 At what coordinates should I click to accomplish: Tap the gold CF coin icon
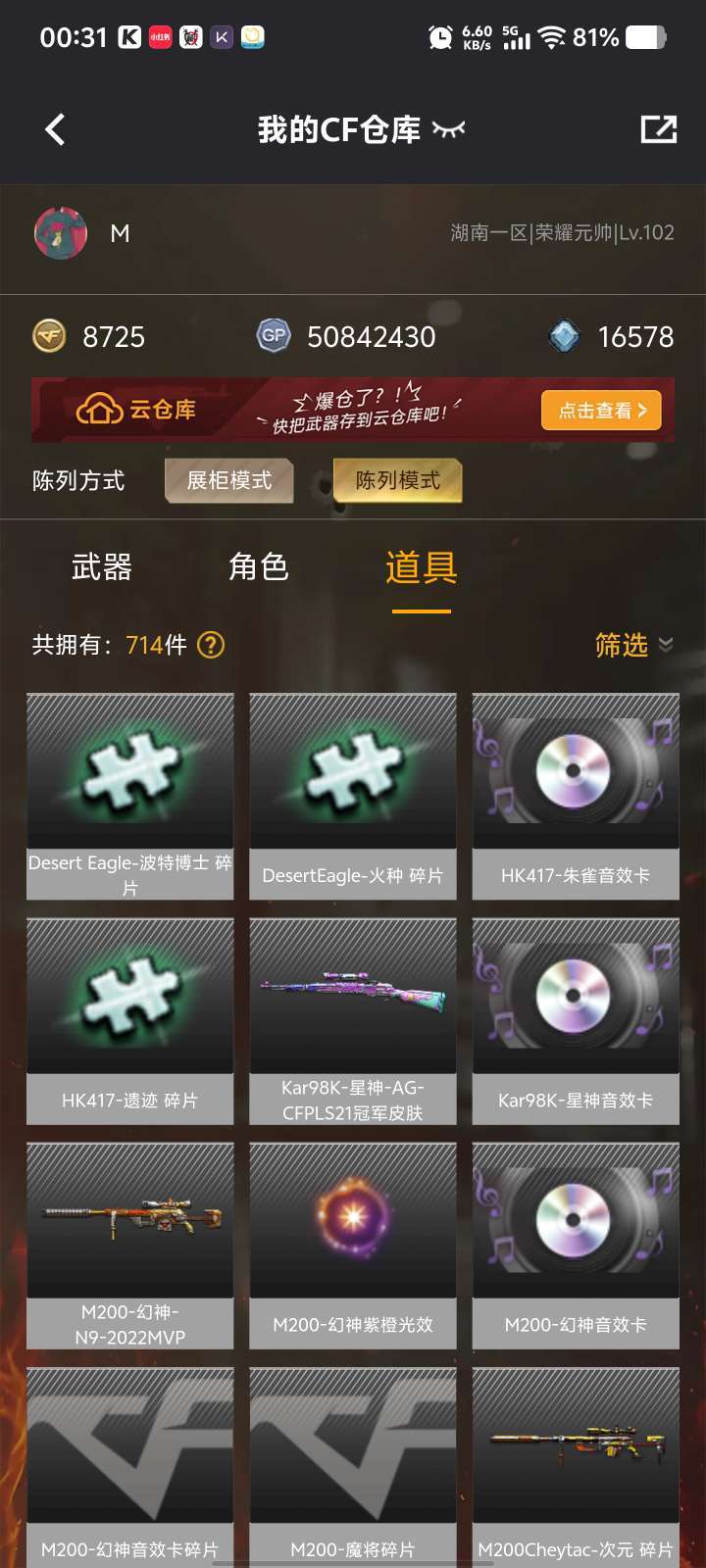point(50,336)
